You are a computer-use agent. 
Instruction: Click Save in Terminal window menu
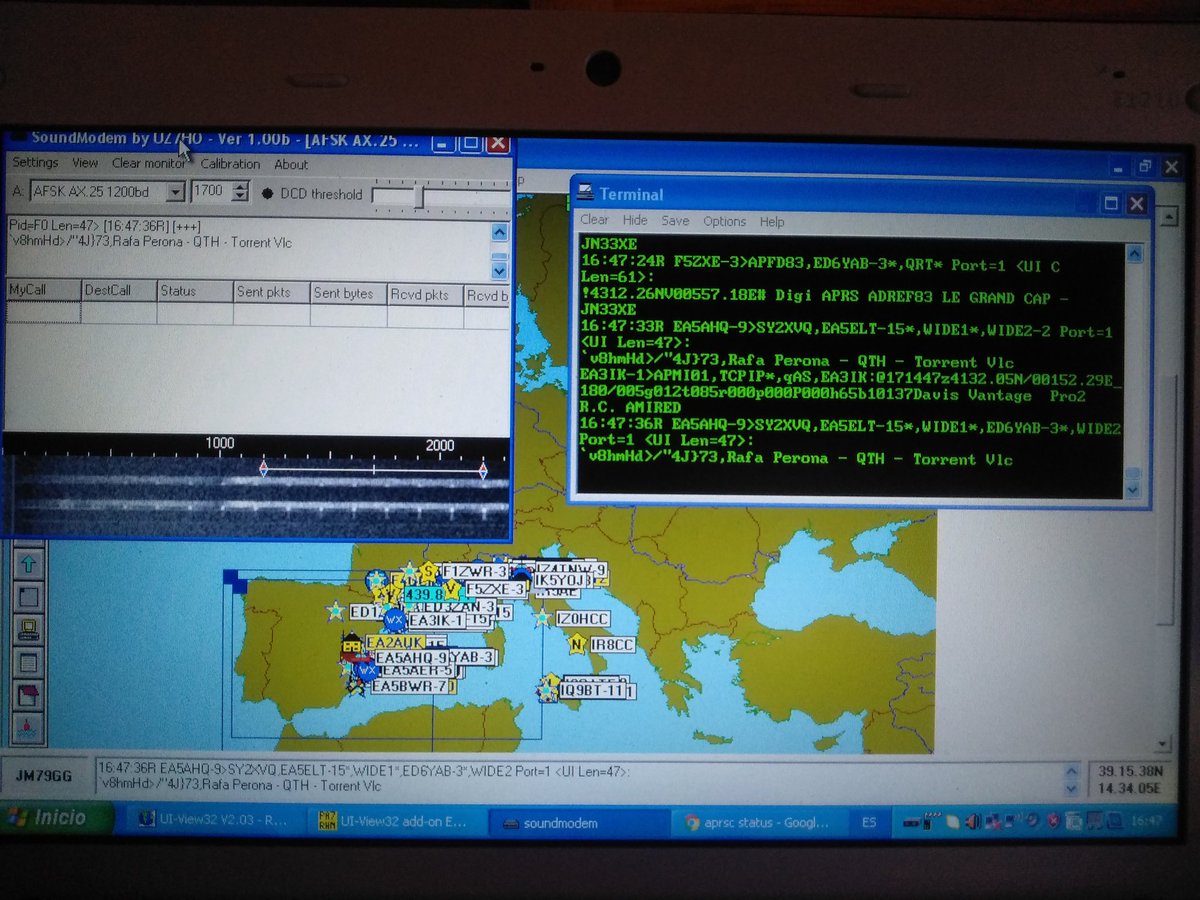tap(675, 220)
